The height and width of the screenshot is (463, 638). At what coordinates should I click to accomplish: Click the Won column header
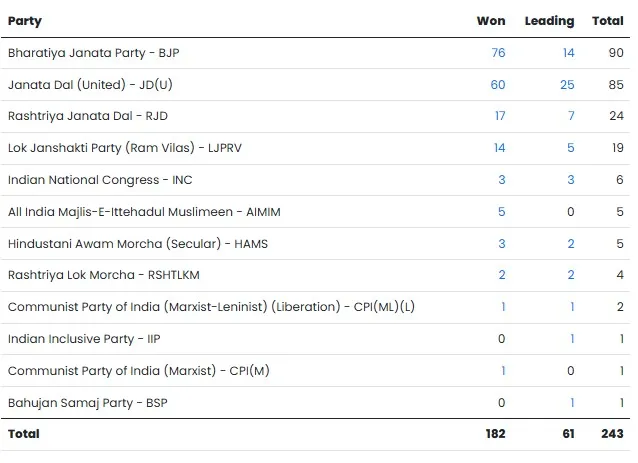(491, 21)
